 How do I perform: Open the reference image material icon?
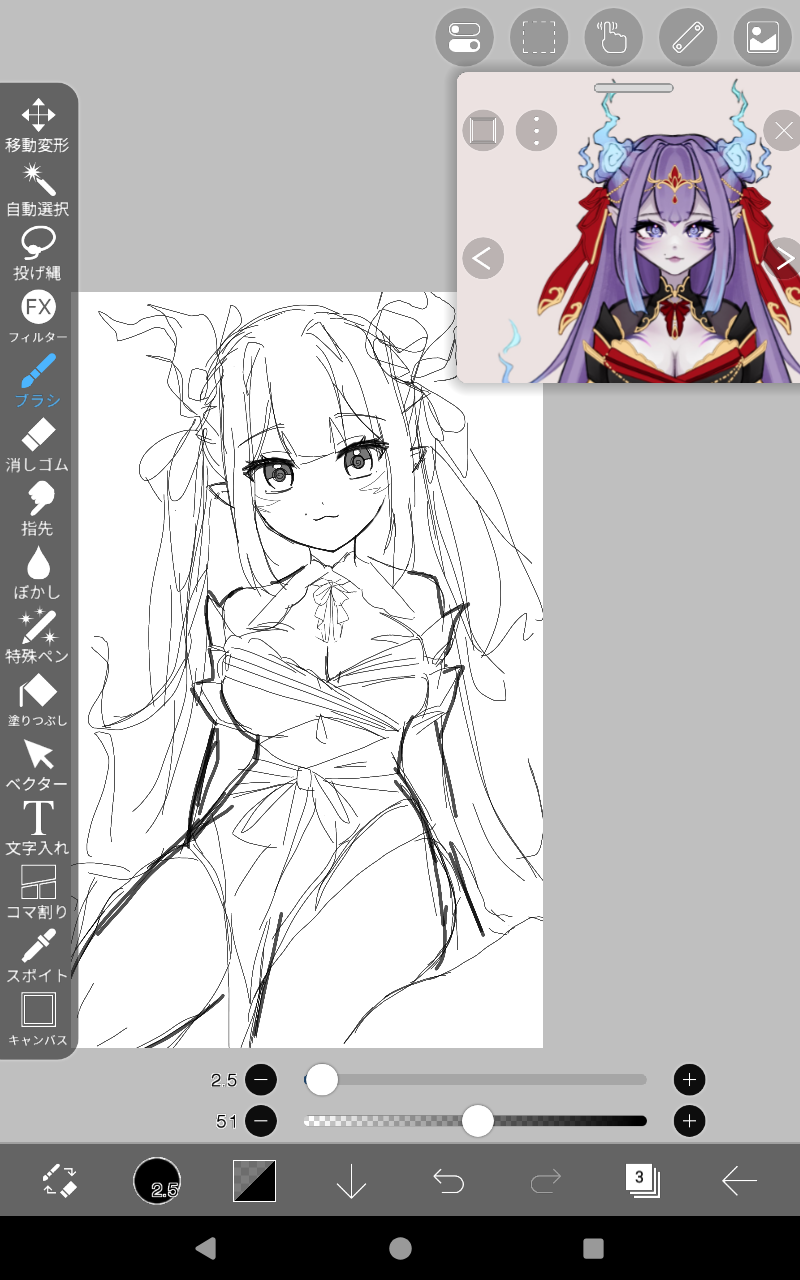pos(763,37)
